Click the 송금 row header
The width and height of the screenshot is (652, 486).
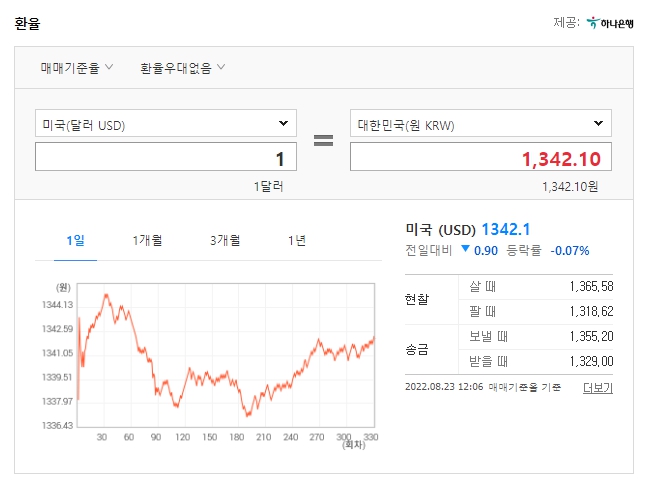[417, 349]
